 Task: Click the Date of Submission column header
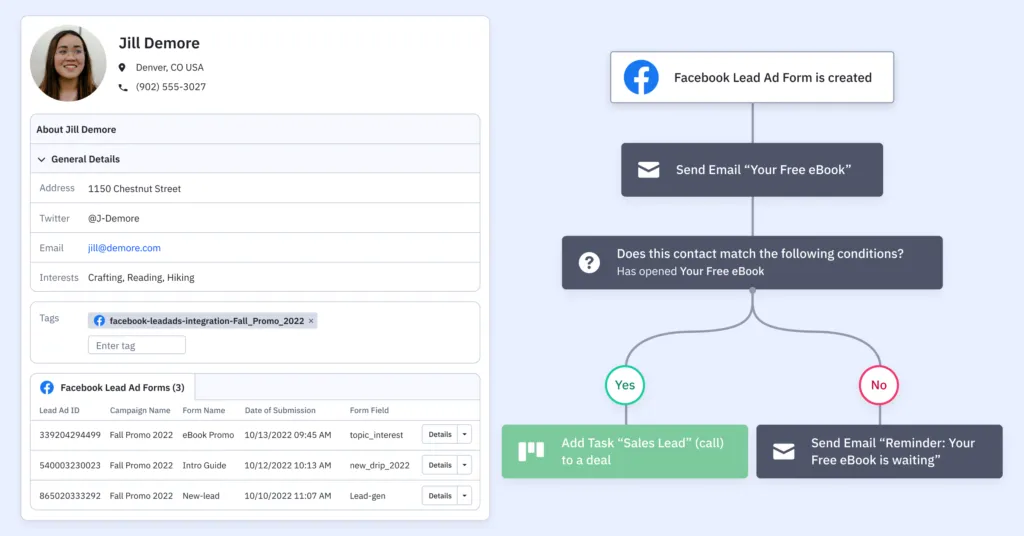point(280,410)
